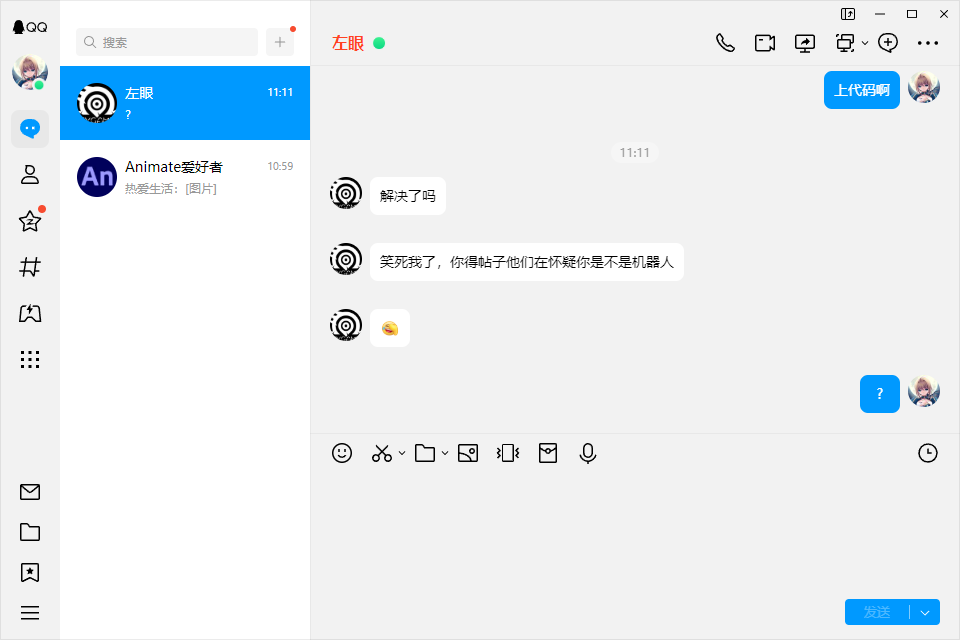Send a picture via the image icon
Image resolution: width=960 pixels, height=640 pixels.
(x=468, y=453)
